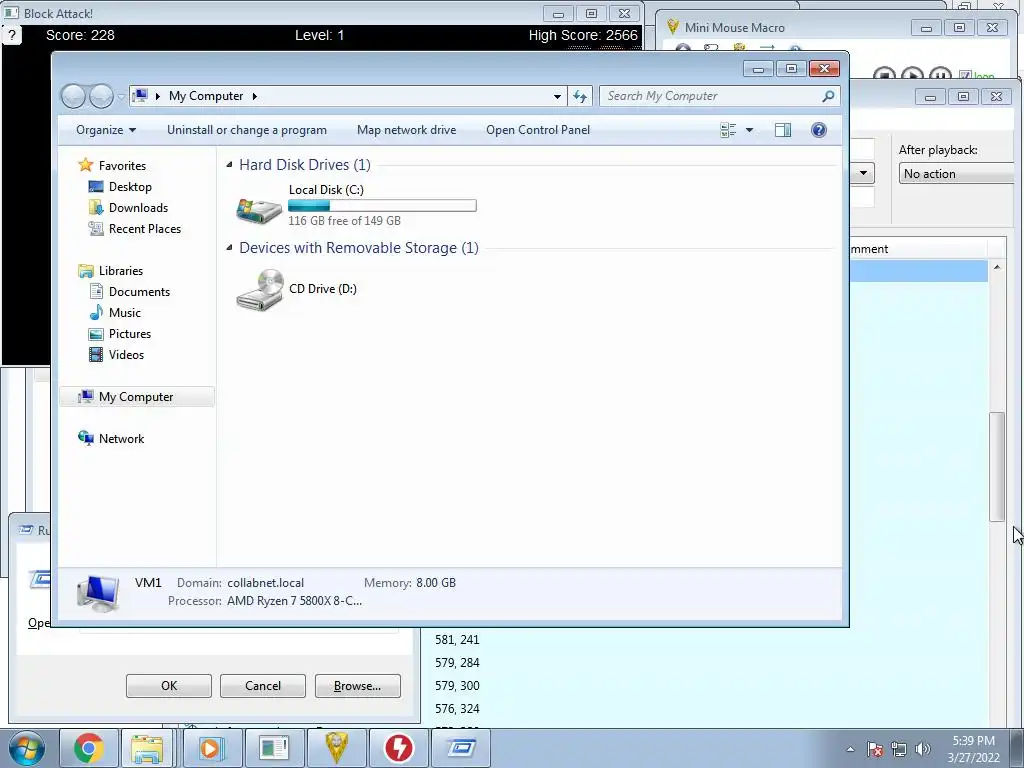Switch to Mini Mouse Macro taskbar icon

[336, 748]
